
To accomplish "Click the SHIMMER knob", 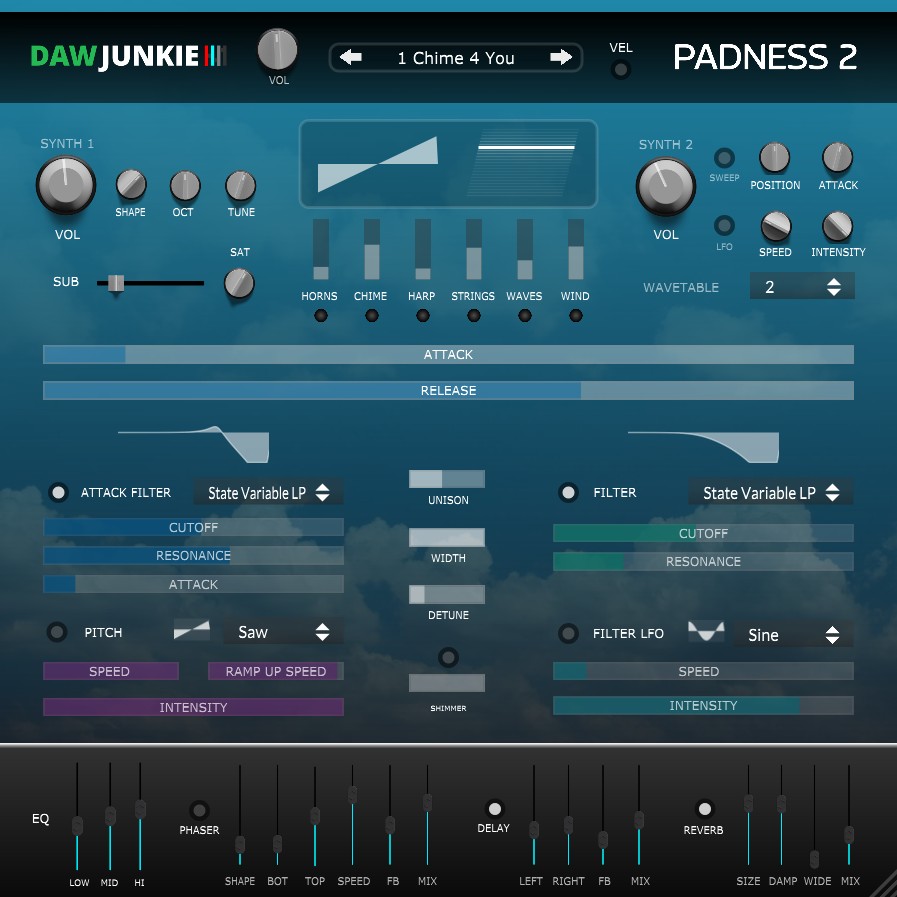I will 447,657.
